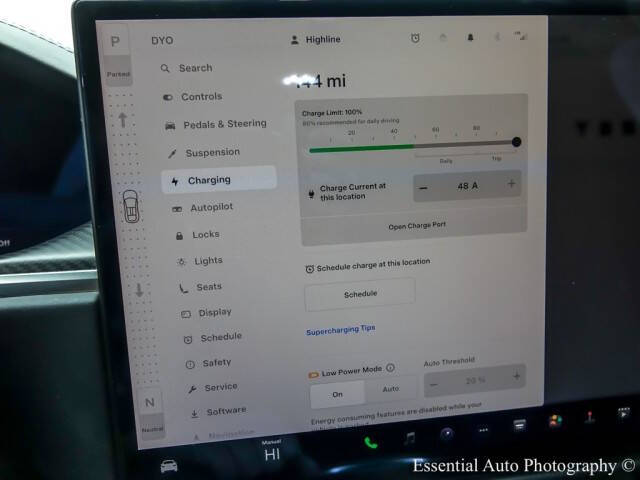The image size is (640, 480).
Task: Tap the Daily charge limit marker
Action: (x=446, y=161)
